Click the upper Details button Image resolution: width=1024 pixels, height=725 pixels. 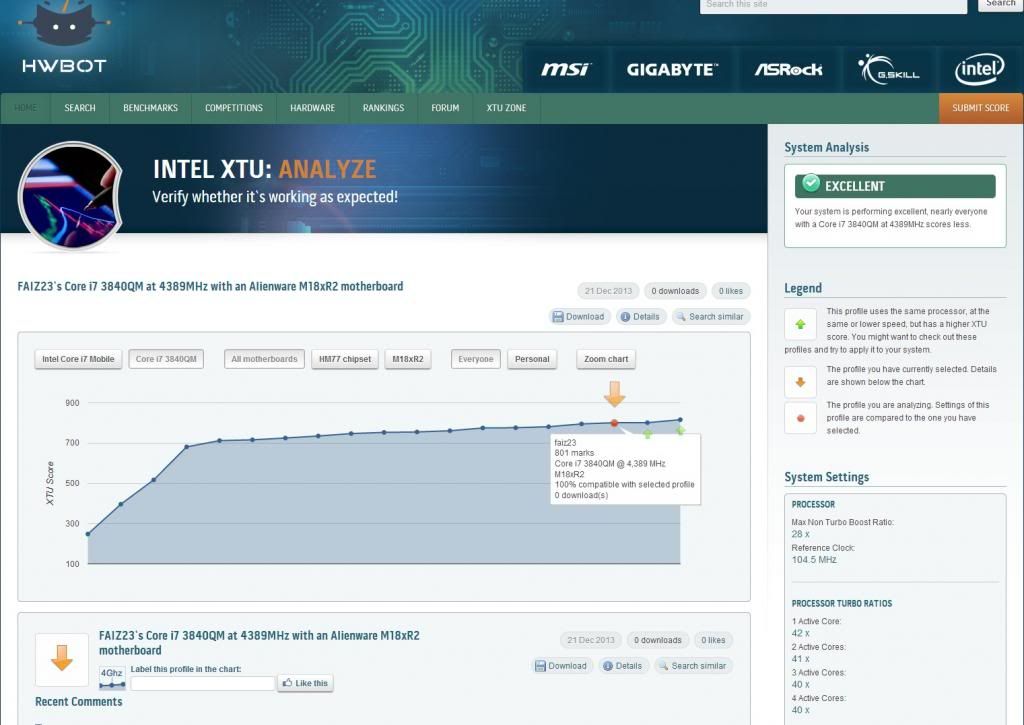(x=641, y=317)
